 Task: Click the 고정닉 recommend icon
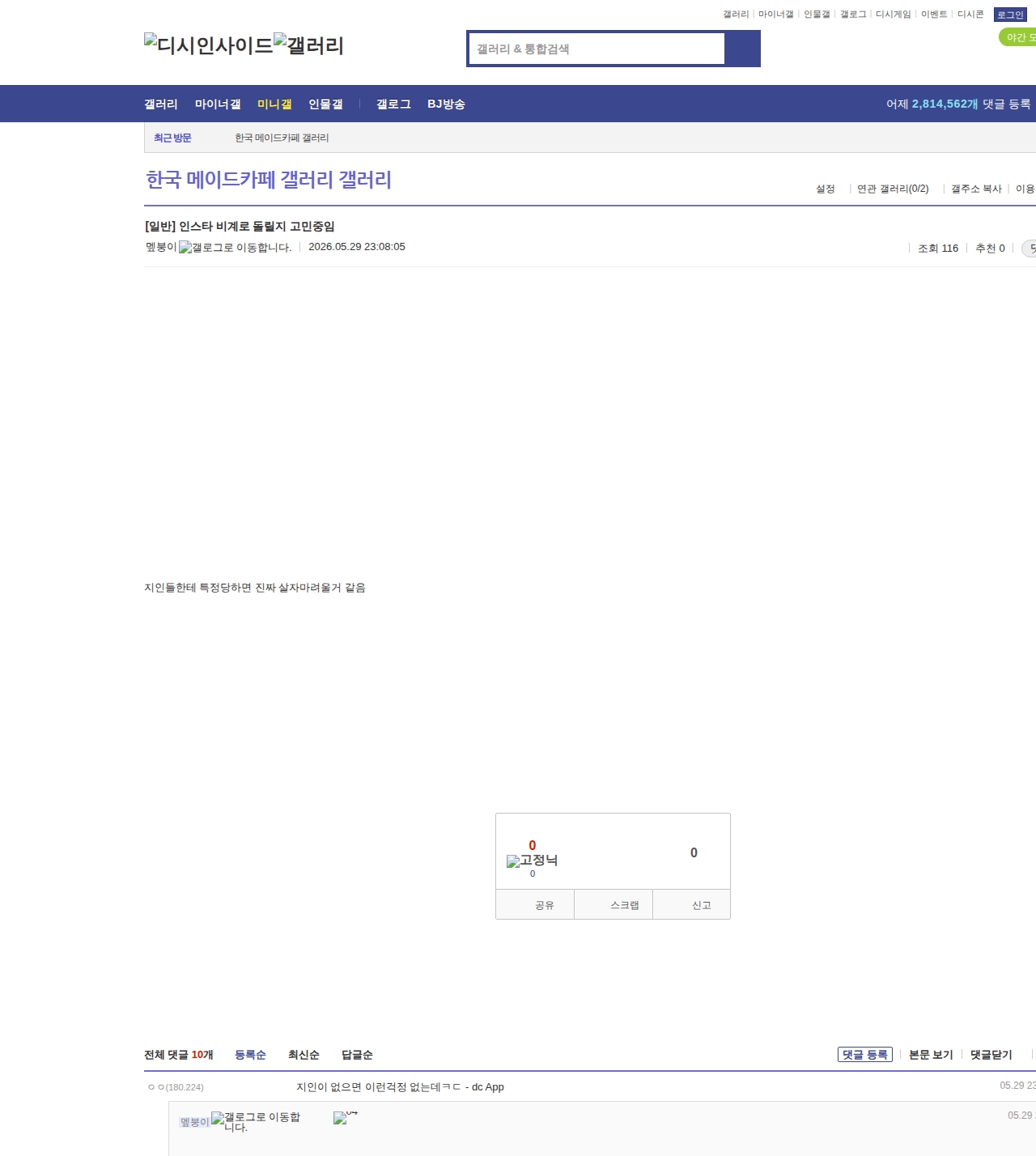coord(532,861)
